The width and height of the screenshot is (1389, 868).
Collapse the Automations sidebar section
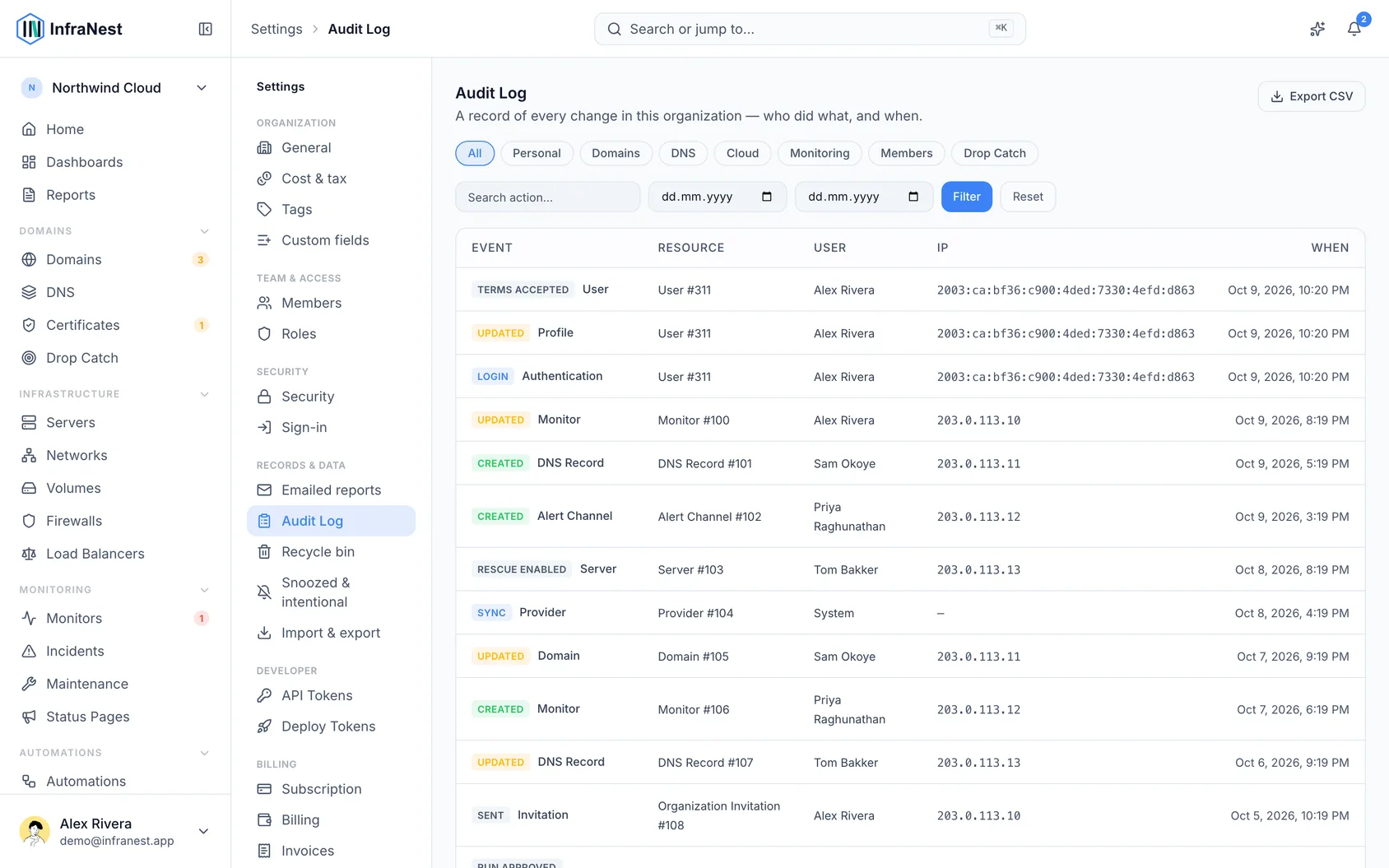point(204,753)
